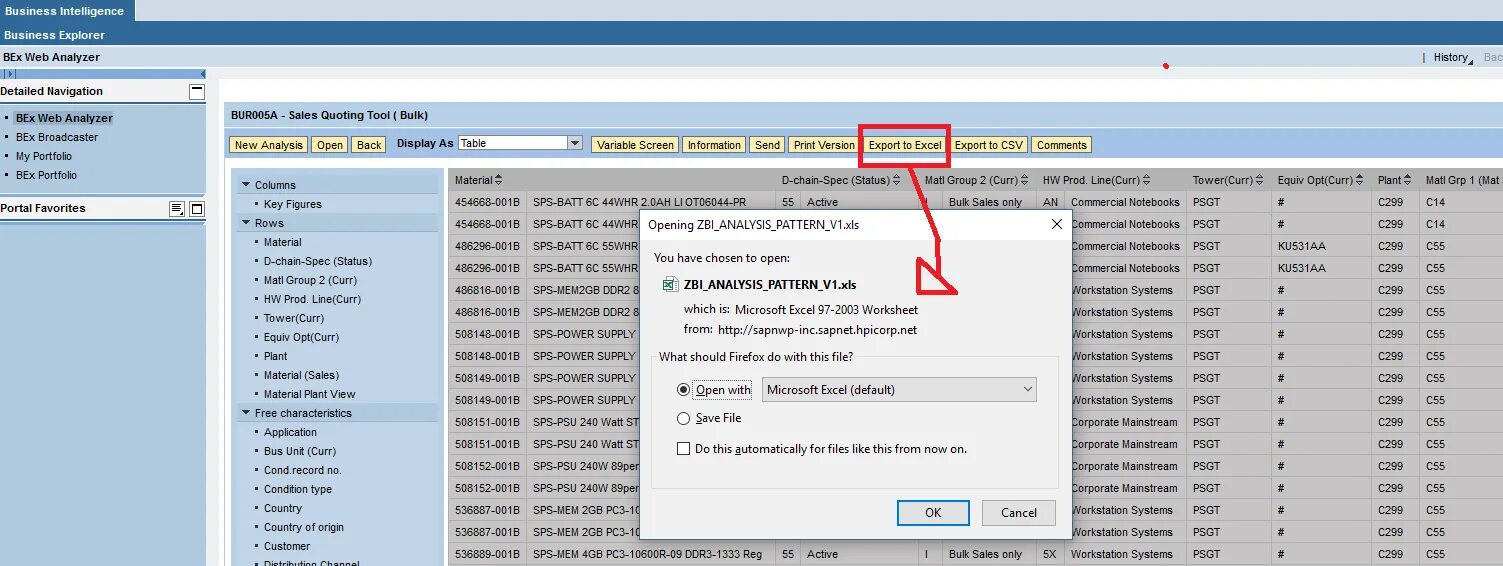
Task: Open My Portfolio in navigation
Action: click(44, 156)
